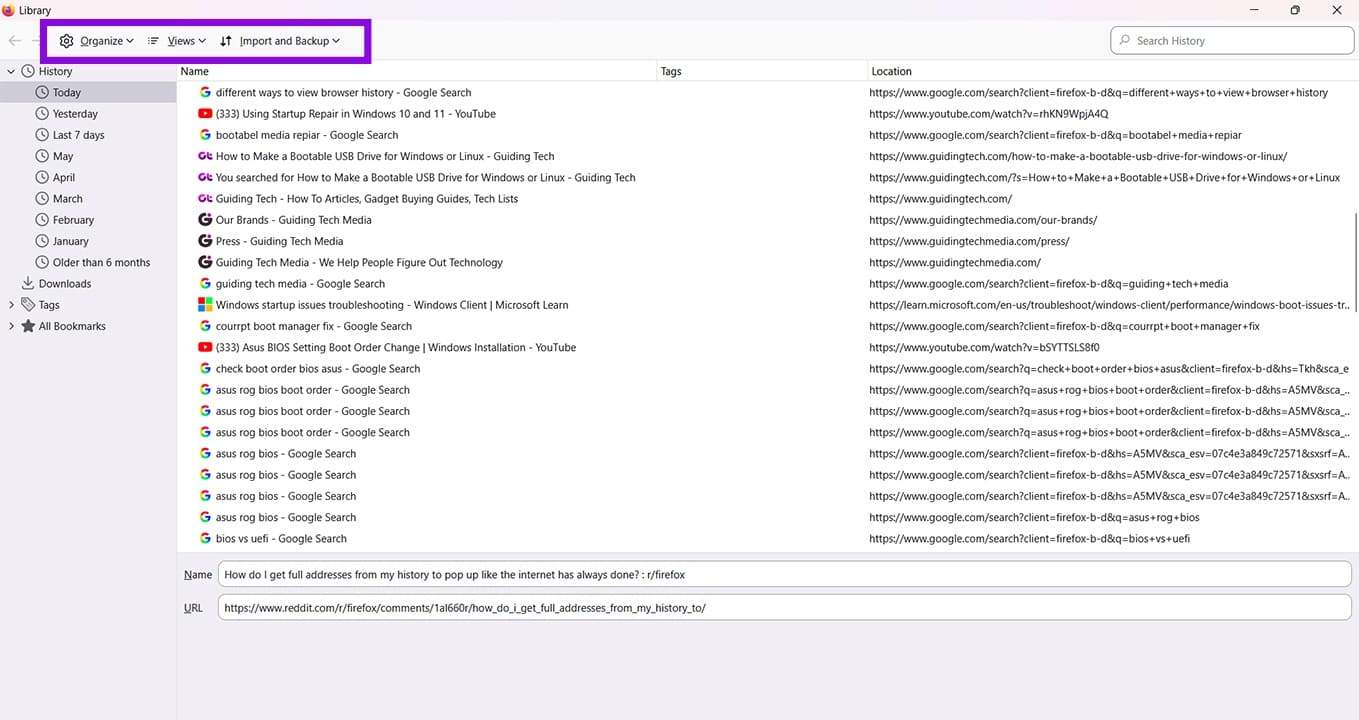Select 'Guiding Tech - How To Articles' entry
Viewport: 1359px width, 720px height.
coord(367,199)
